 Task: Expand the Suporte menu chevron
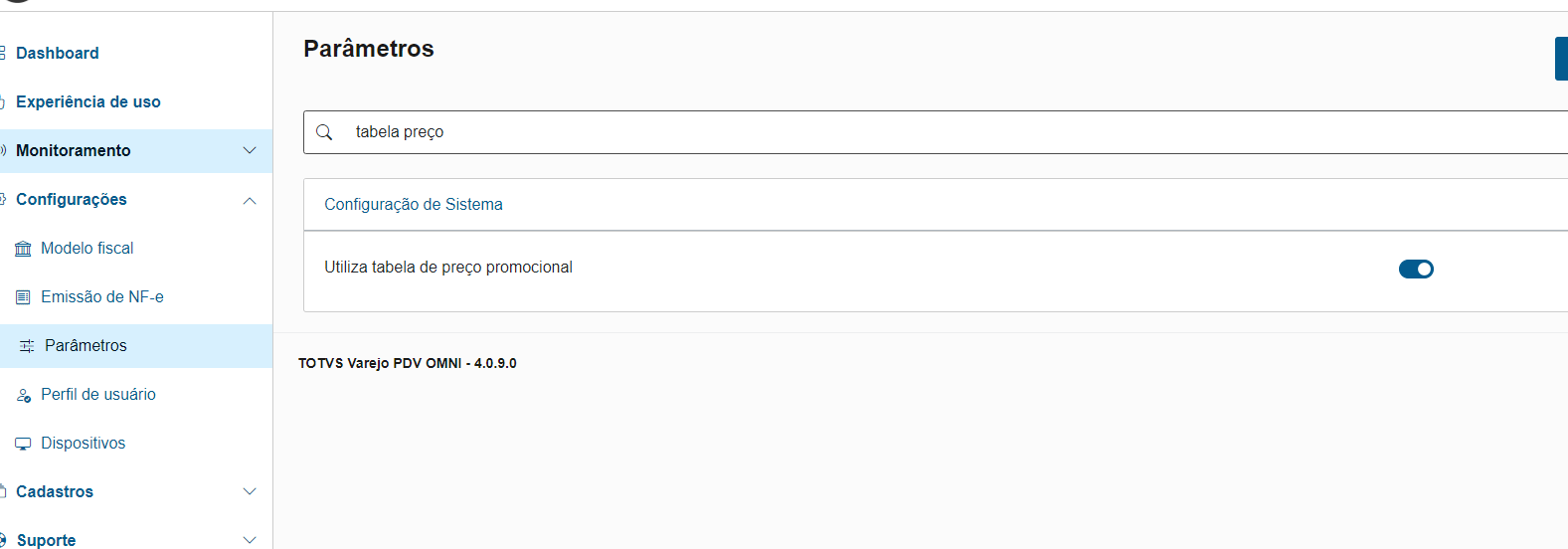[x=250, y=539]
